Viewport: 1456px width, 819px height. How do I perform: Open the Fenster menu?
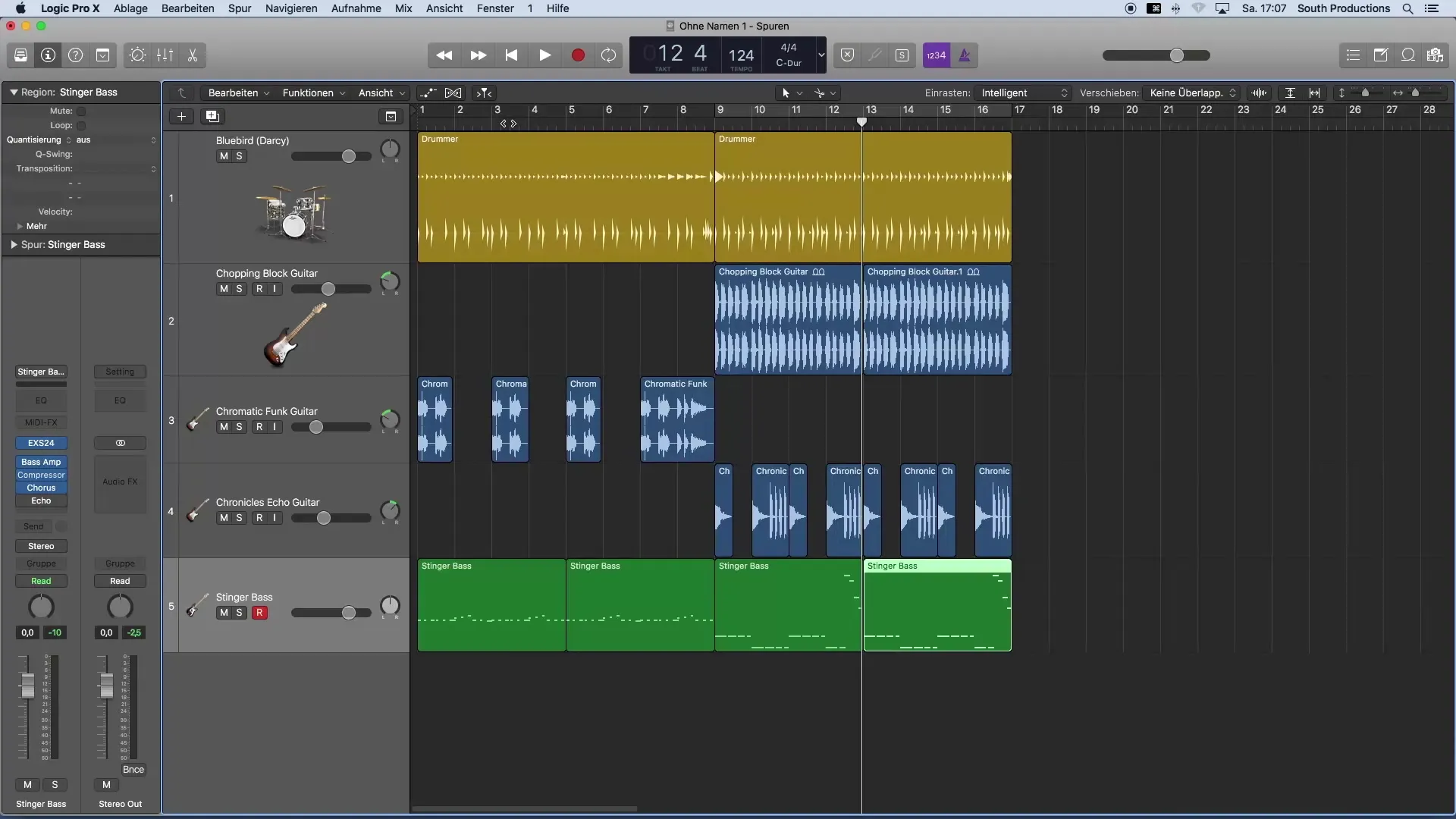495,8
